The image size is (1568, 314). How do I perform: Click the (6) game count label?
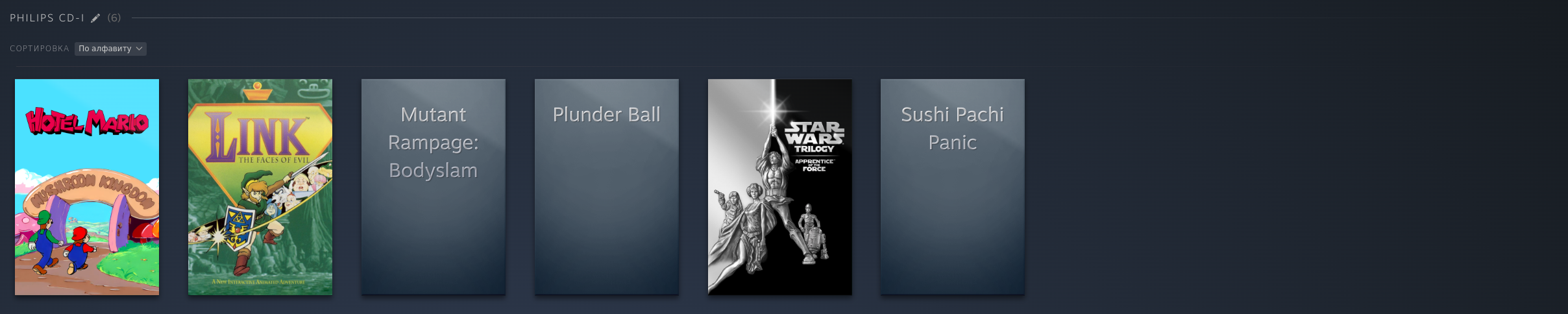(114, 18)
